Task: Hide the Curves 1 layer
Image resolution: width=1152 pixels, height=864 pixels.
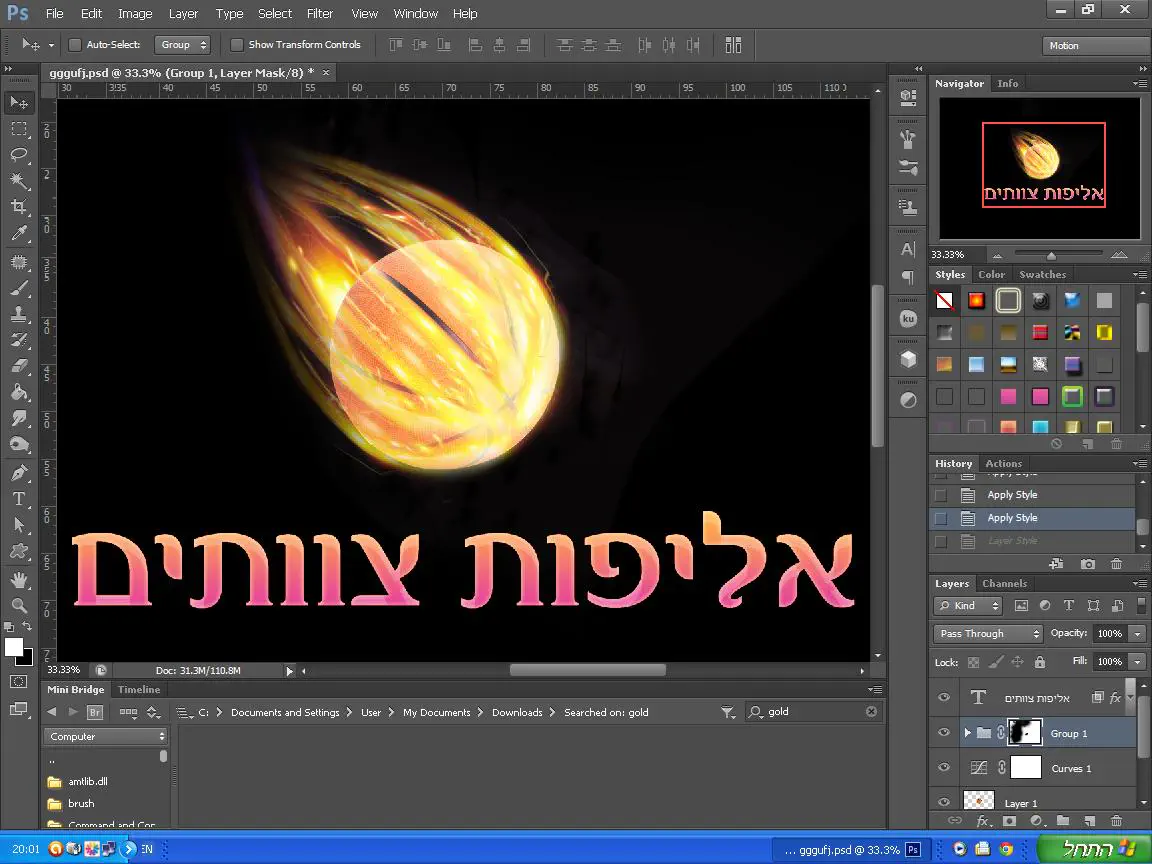Action: 943,768
